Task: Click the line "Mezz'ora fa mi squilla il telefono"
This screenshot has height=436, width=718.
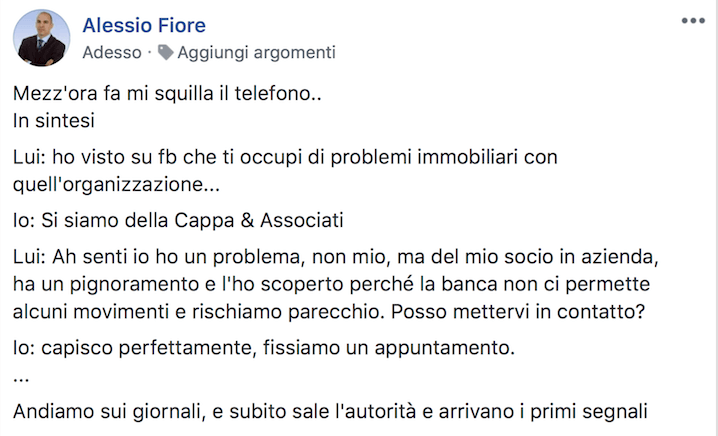Action: pos(169,95)
